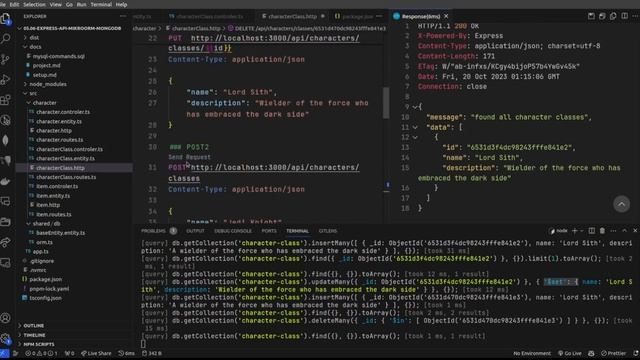640x360 pixels.
Task: Open Explorer panel more actions ellipsis
Action: [x=123, y=16]
